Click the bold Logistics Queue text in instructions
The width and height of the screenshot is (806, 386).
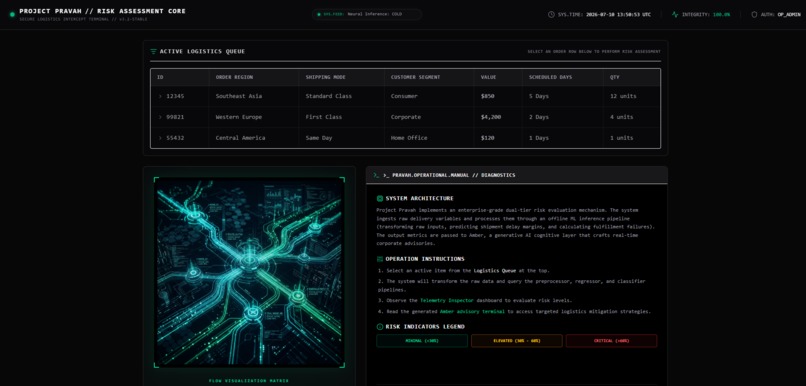[x=495, y=271]
